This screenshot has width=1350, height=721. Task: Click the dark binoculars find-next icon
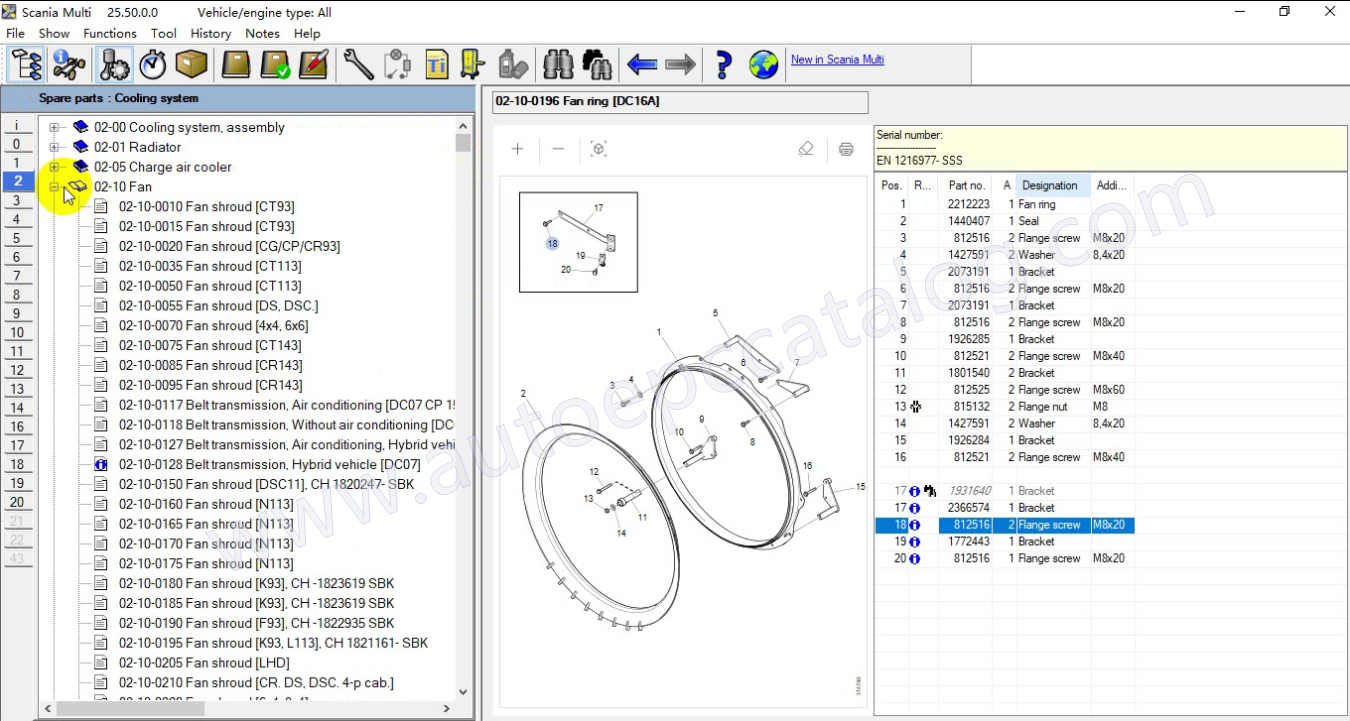click(597, 65)
